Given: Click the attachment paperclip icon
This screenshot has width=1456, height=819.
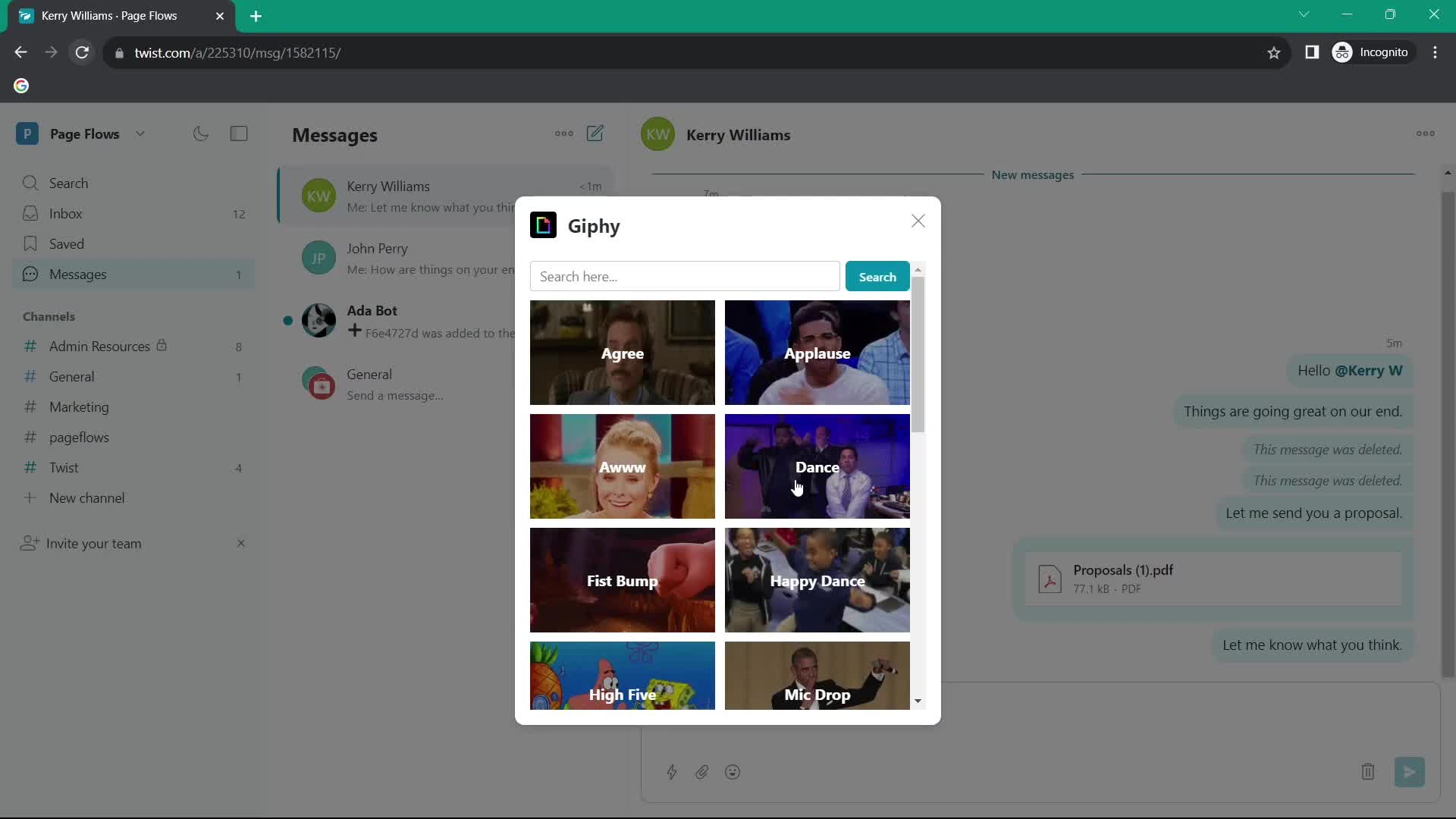Looking at the screenshot, I should coord(701,771).
